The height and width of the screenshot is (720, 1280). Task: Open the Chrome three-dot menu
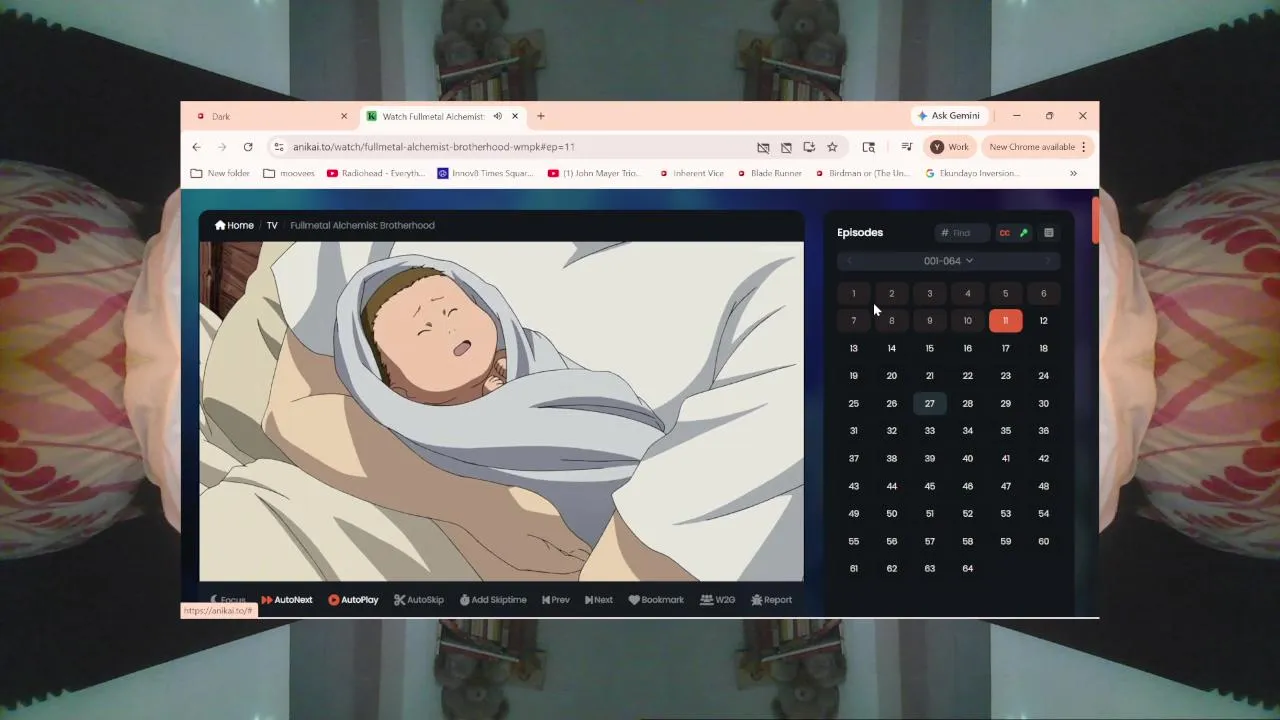click(x=1084, y=147)
